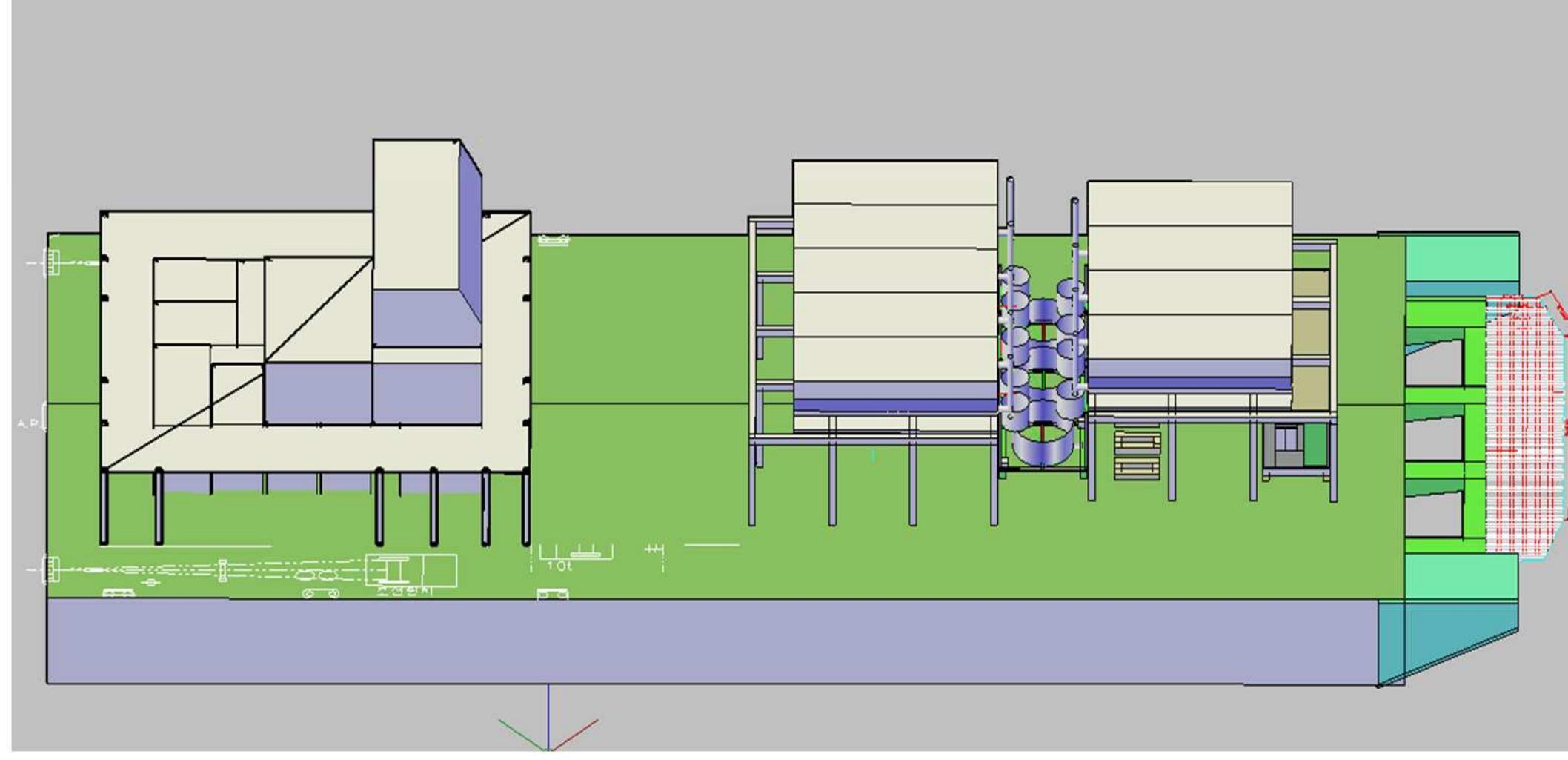Select the tan stacked pallets under right module
The height and width of the screenshot is (760, 1568).
pyautogui.click(x=1137, y=456)
